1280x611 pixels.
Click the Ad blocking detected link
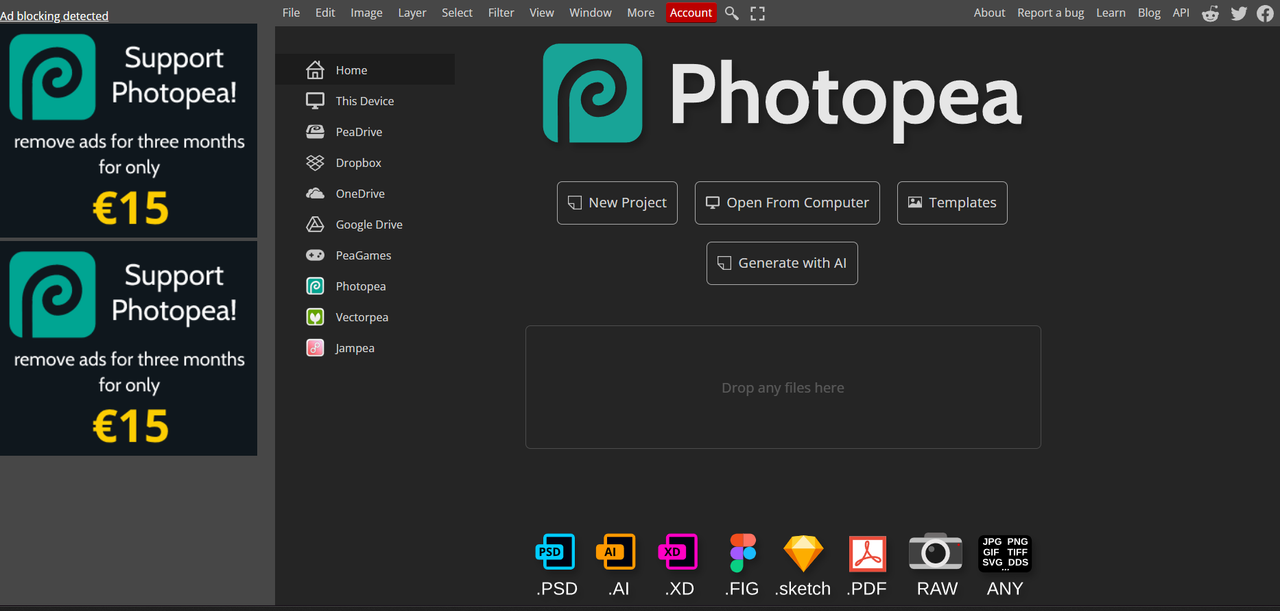(54, 16)
